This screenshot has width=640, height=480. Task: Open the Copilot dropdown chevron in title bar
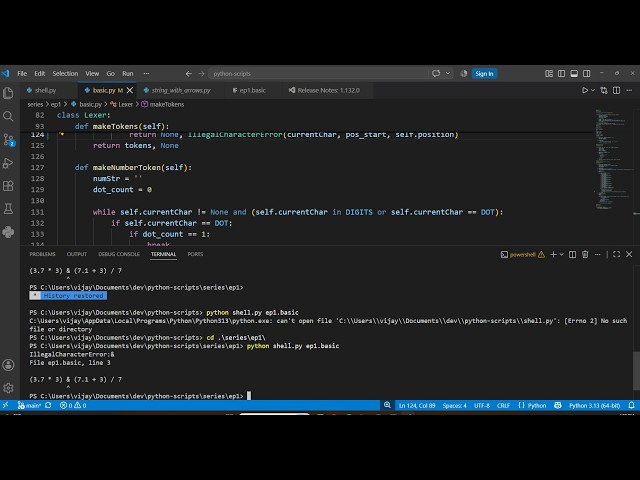pyautogui.click(x=448, y=73)
